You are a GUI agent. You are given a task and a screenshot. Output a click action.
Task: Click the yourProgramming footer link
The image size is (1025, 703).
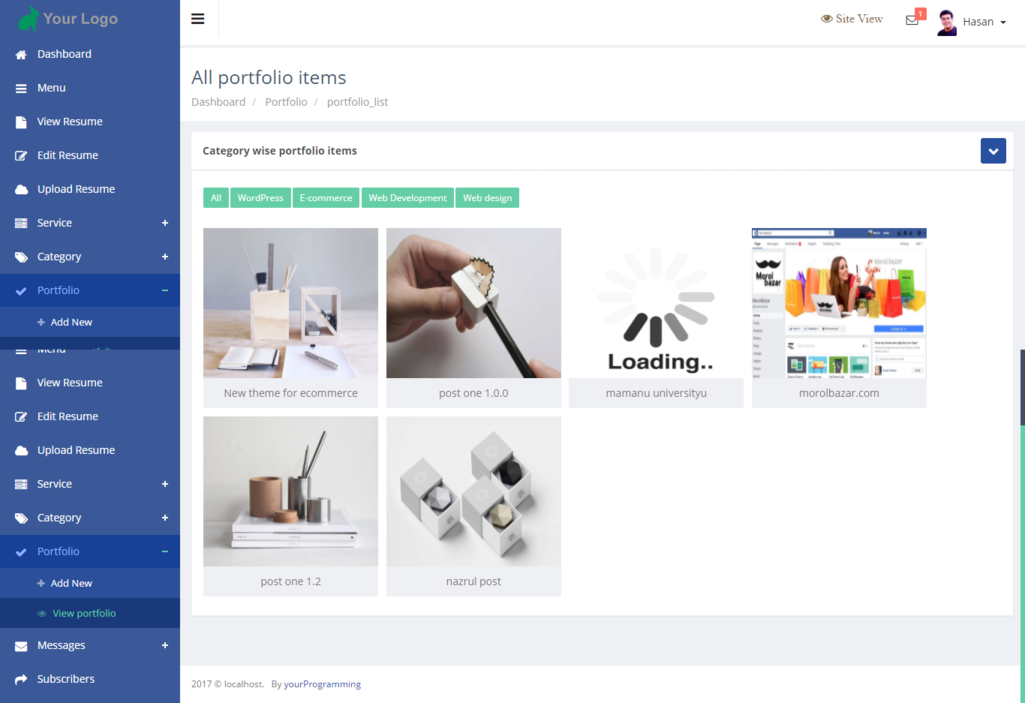[322, 684]
